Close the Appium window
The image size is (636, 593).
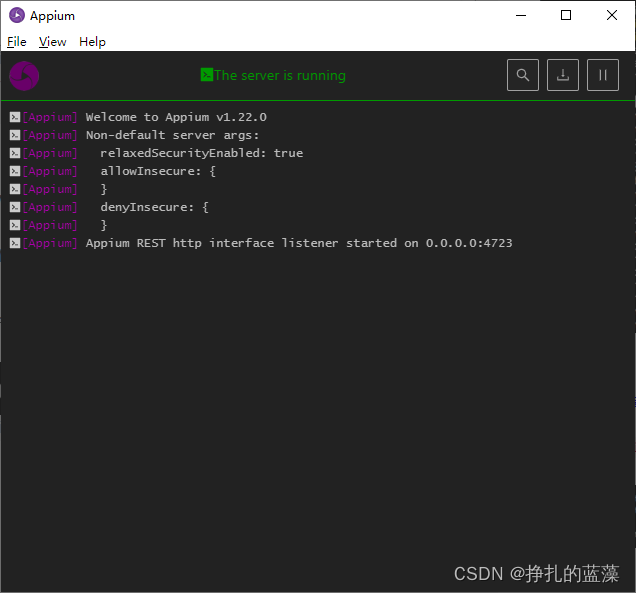tap(612, 15)
